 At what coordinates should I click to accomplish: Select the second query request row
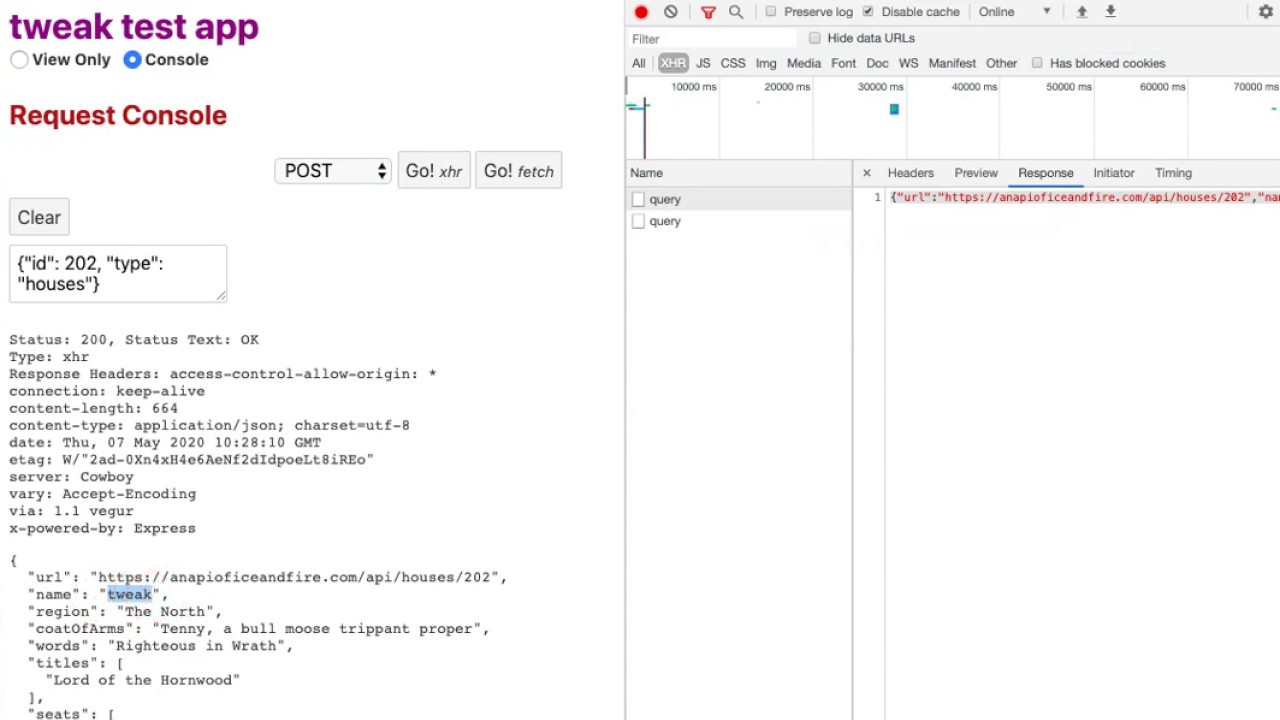coord(739,221)
